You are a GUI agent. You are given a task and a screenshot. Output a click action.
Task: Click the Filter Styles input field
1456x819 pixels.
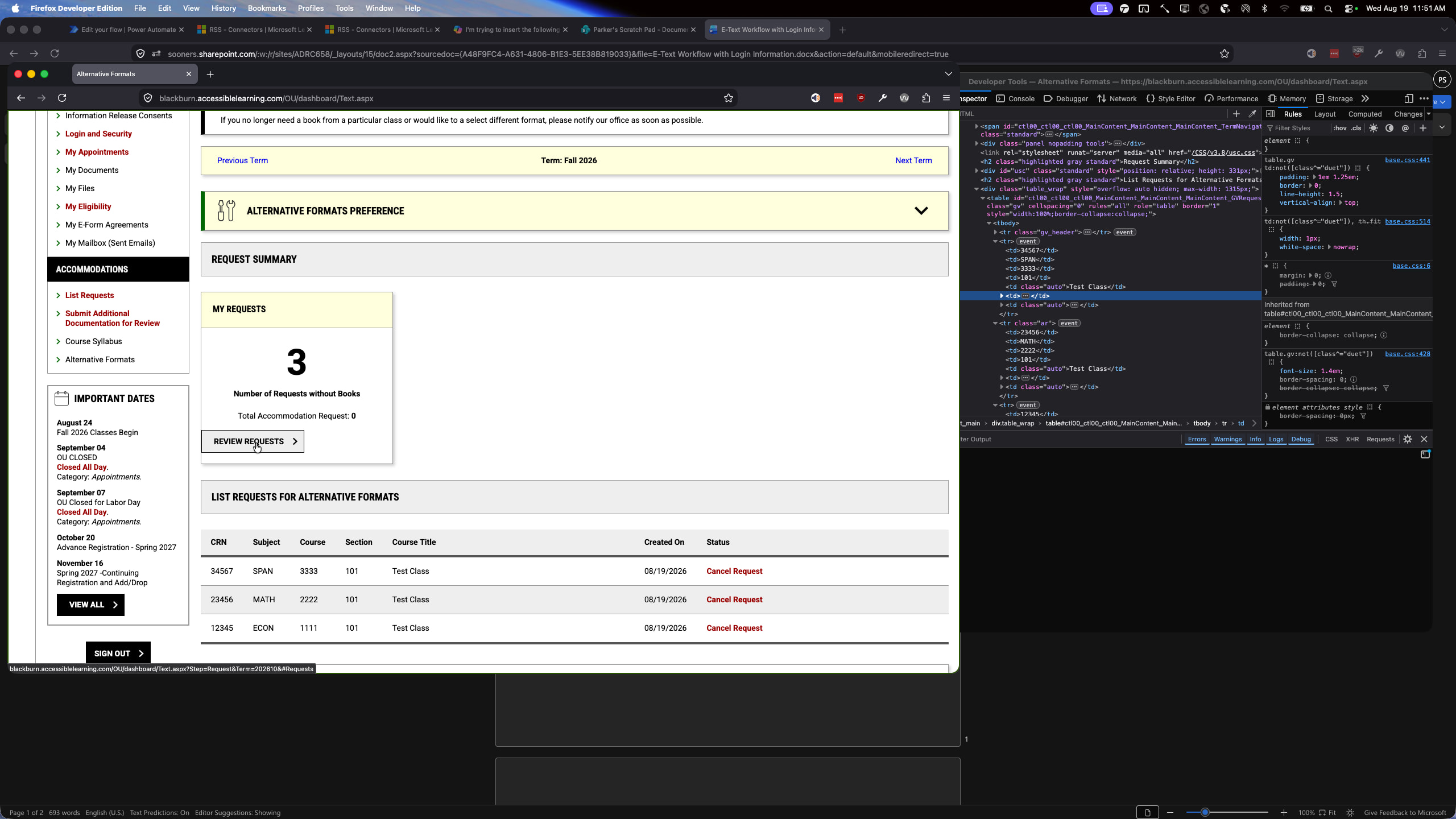point(1297,128)
